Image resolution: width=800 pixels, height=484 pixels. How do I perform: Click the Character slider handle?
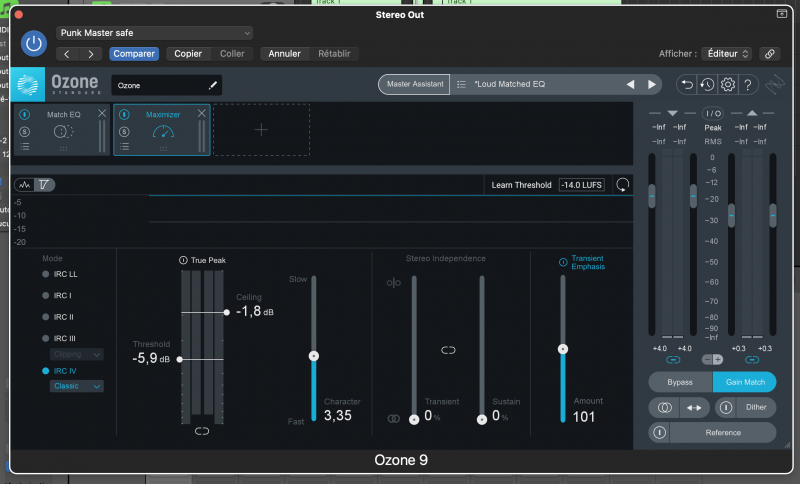point(314,355)
